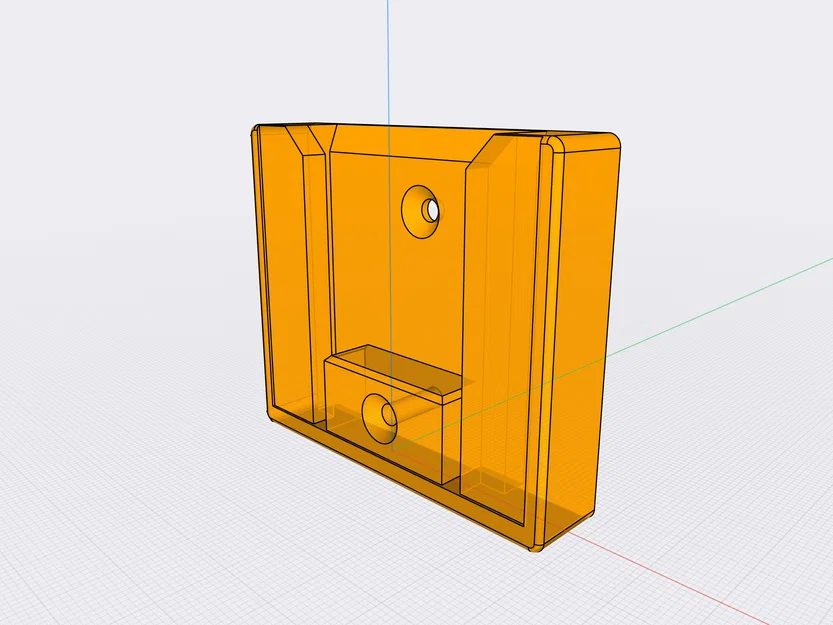Select the orange bracket 3D model
This screenshot has width=833, height=625.
tap(436, 337)
